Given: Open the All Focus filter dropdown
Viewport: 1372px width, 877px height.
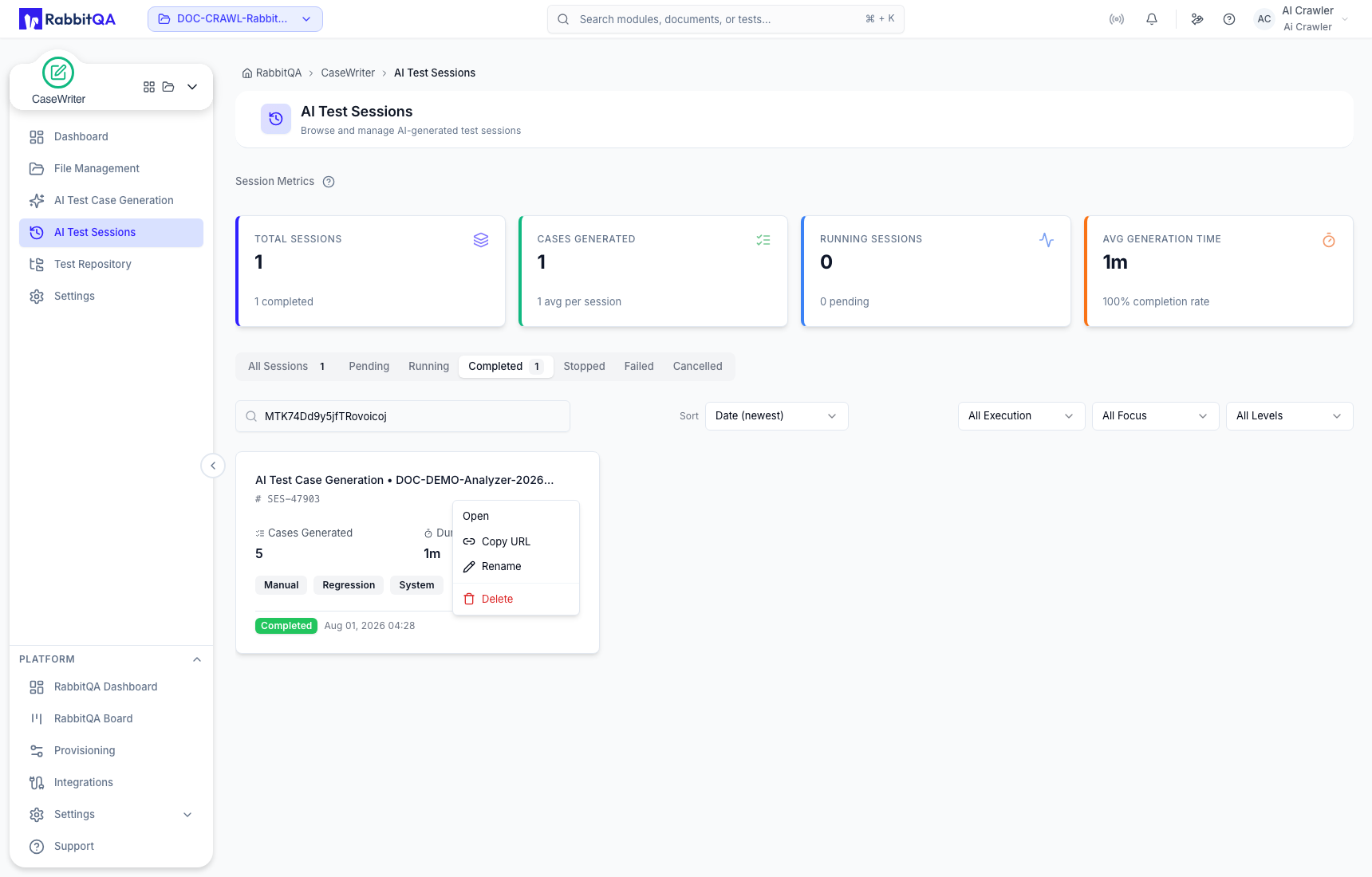Looking at the screenshot, I should point(1155,416).
